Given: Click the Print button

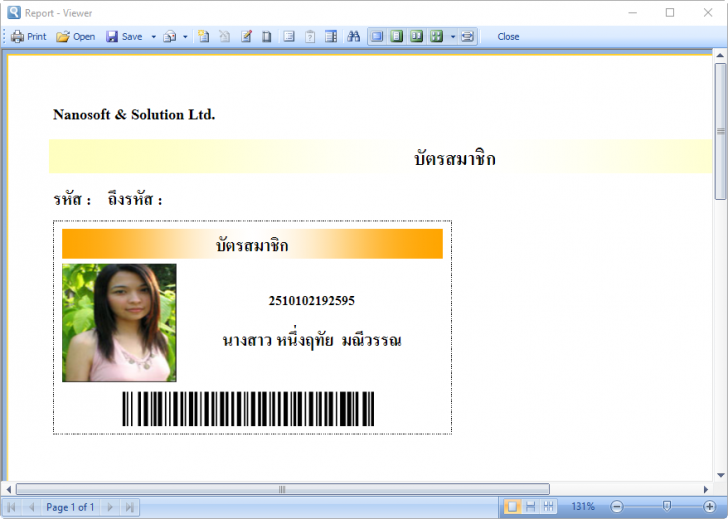Looking at the screenshot, I should coord(29,37).
